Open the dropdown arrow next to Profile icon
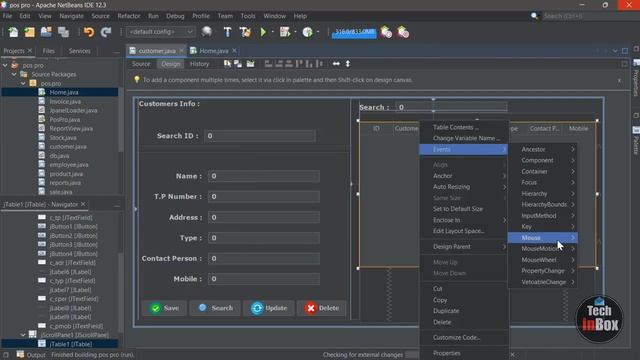Image resolution: width=640 pixels, height=360 pixels. (x=318, y=32)
